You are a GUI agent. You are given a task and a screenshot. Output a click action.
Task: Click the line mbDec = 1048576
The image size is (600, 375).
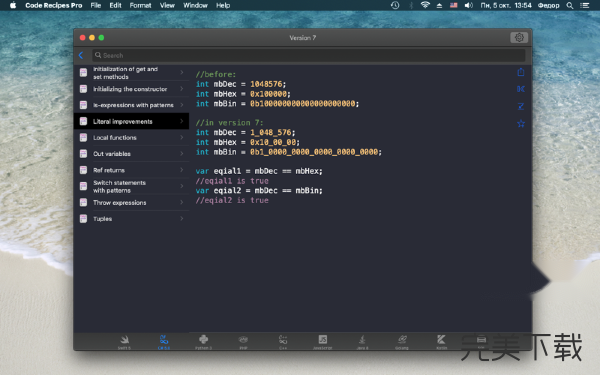click(241, 84)
